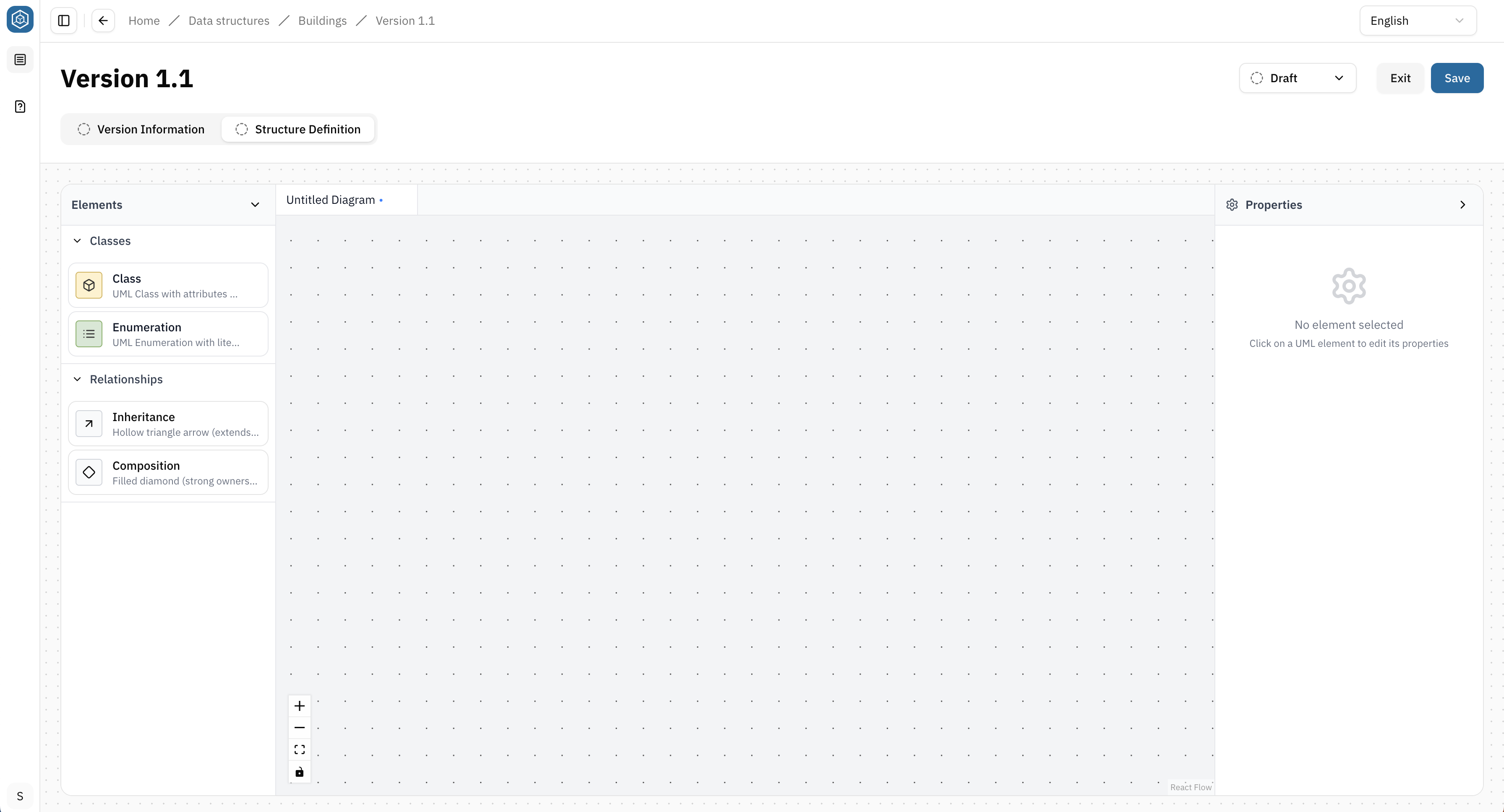Open the list view sidebar icon

tap(20, 60)
